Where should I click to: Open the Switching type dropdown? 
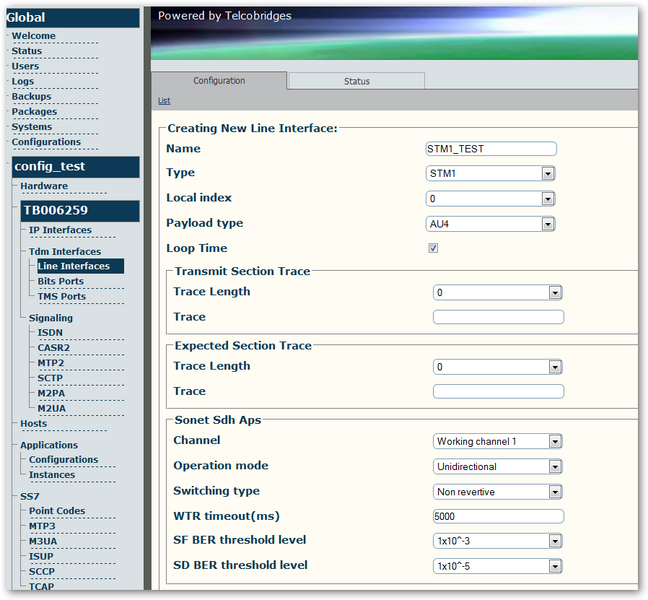click(498, 492)
